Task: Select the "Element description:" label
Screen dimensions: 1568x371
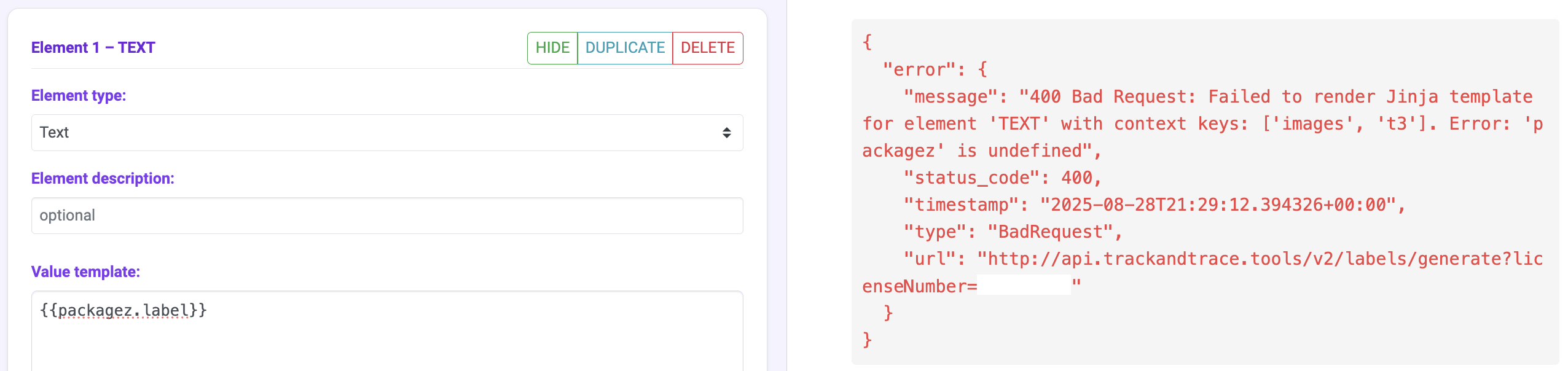Action: (x=103, y=179)
